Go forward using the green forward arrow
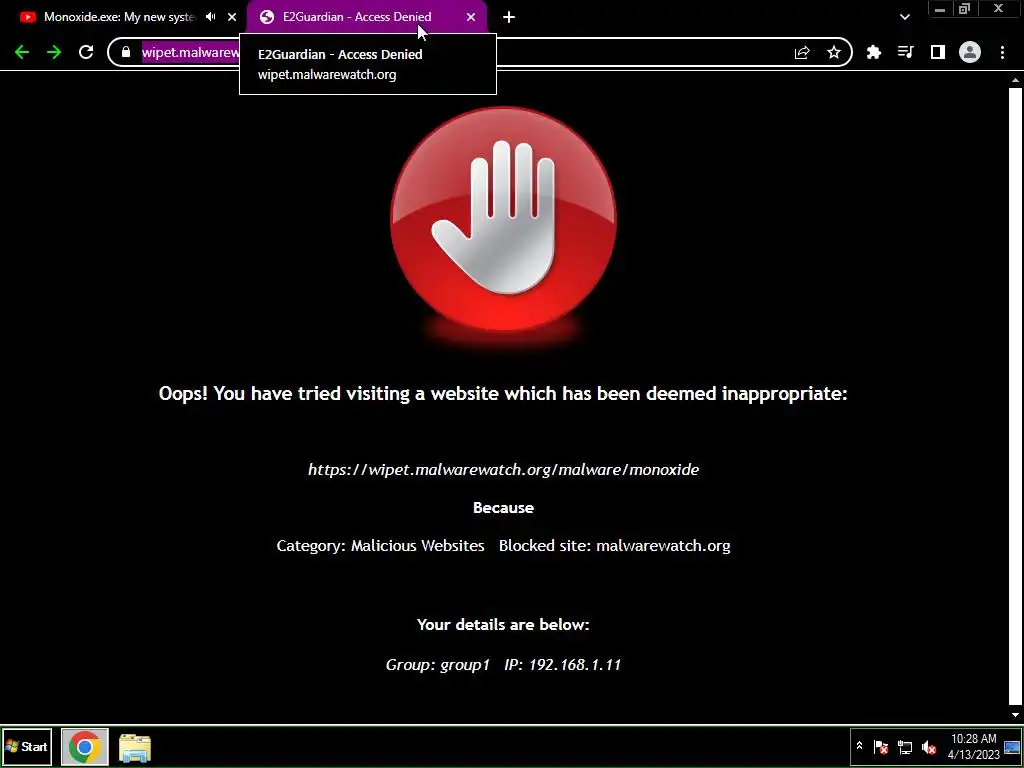The height and width of the screenshot is (768, 1024). coord(54,52)
